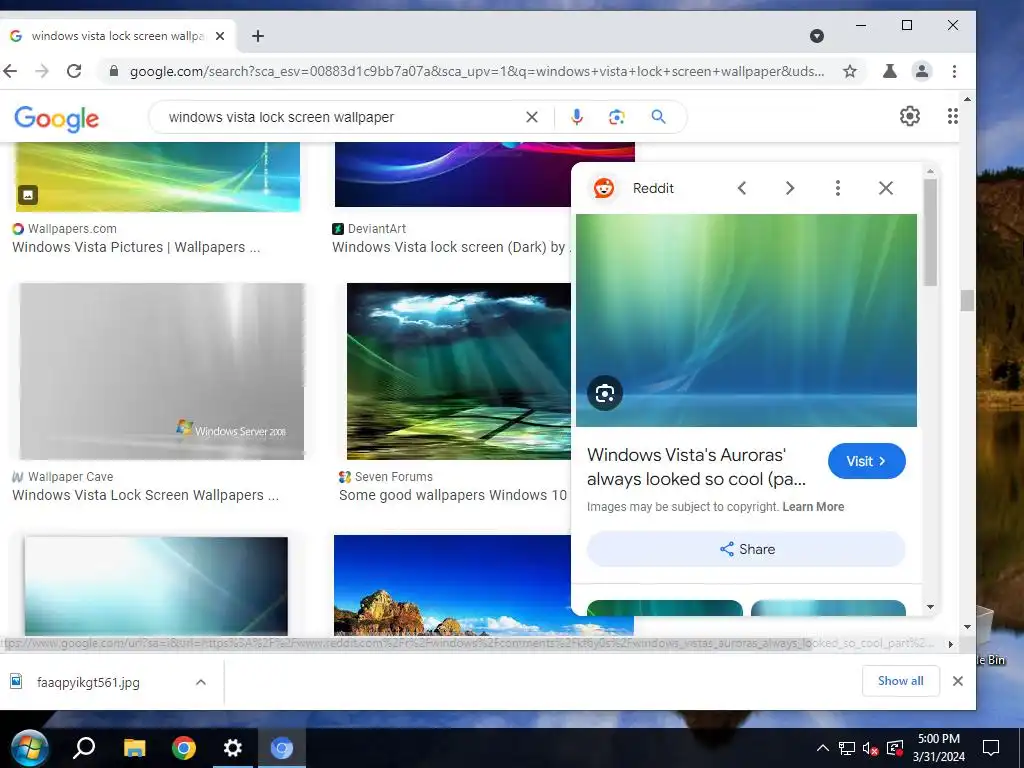
Task: Go back to the previous page
Action: [10, 71]
